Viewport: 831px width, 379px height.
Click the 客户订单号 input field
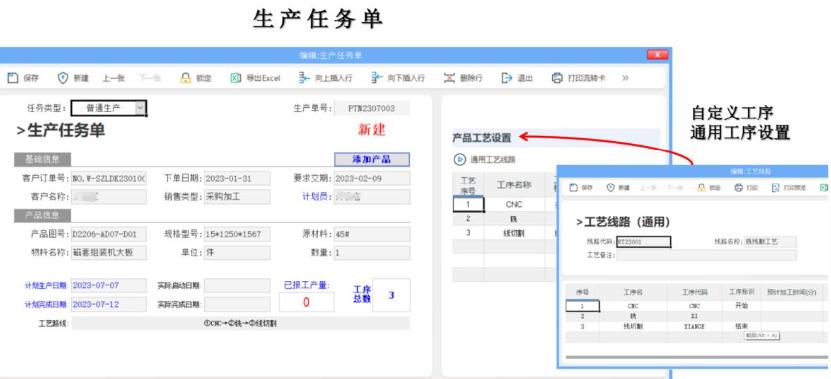[x=109, y=178]
